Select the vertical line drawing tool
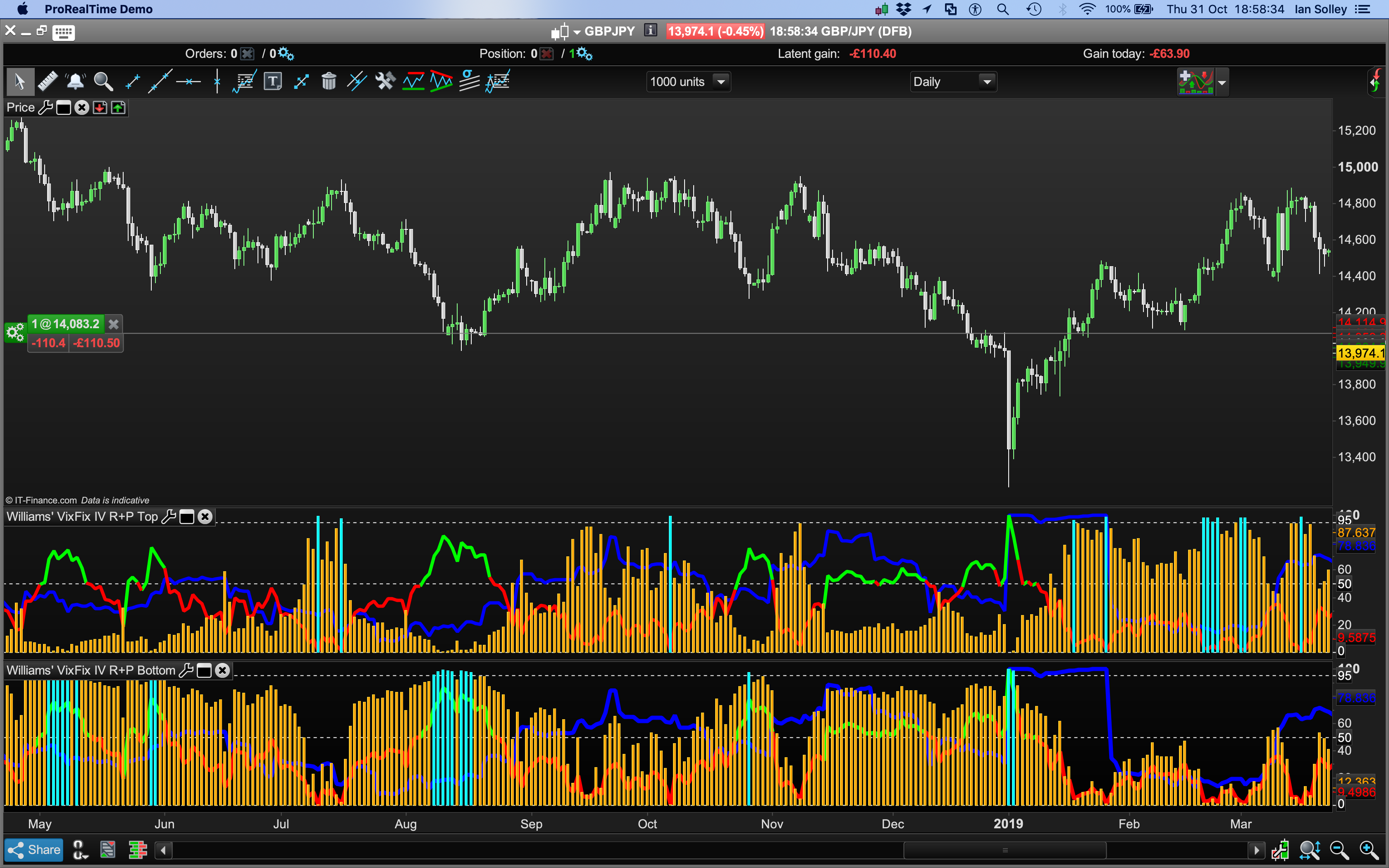This screenshot has height=868, width=1389. coord(217,81)
